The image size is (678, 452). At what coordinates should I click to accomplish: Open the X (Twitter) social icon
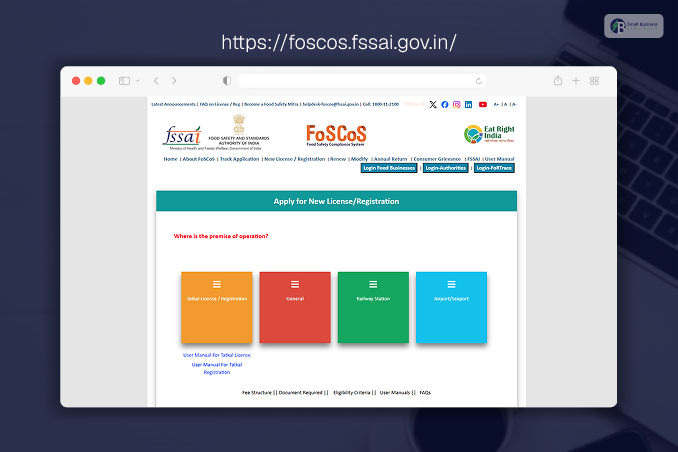[433, 105]
